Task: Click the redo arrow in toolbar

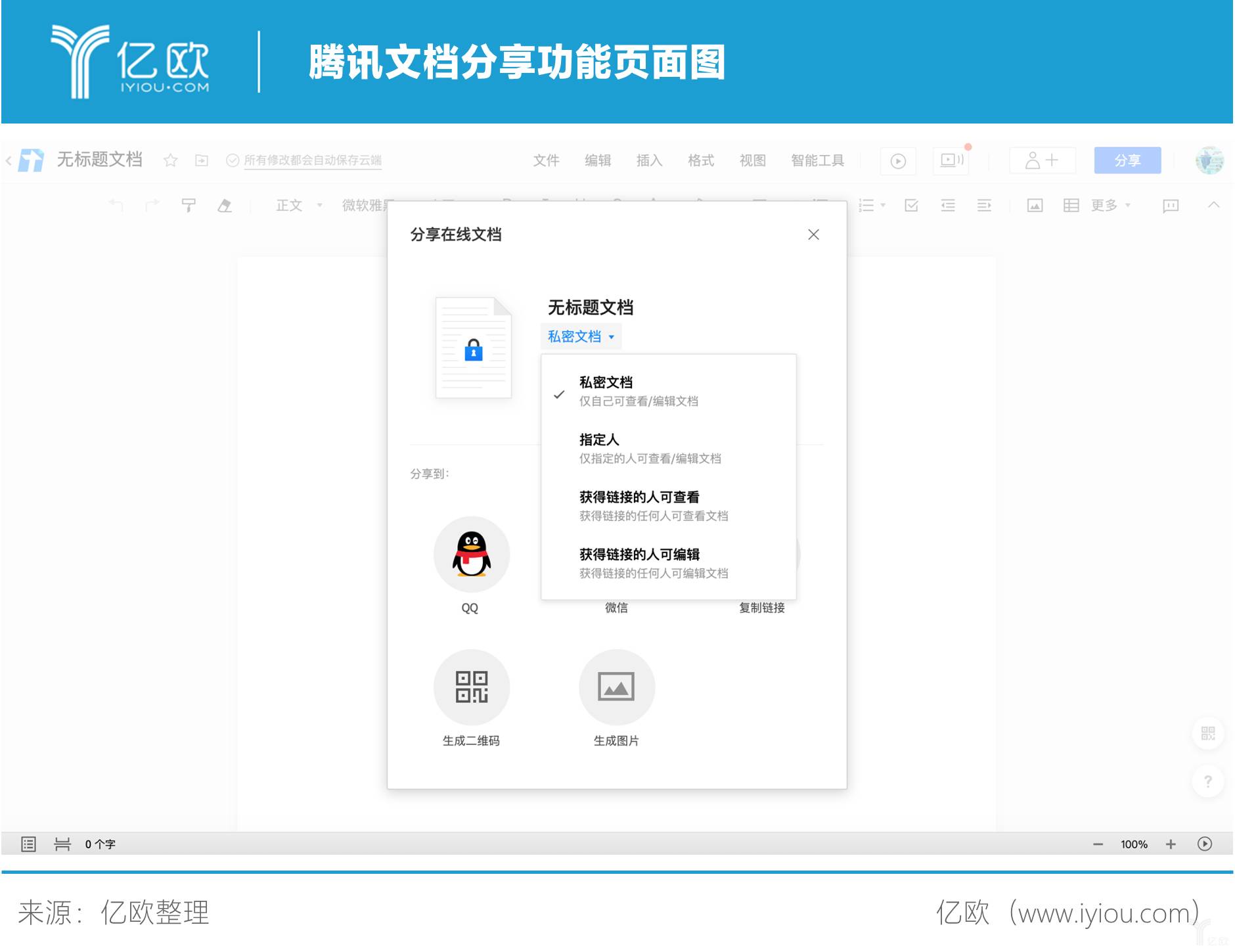Action: (x=152, y=205)
